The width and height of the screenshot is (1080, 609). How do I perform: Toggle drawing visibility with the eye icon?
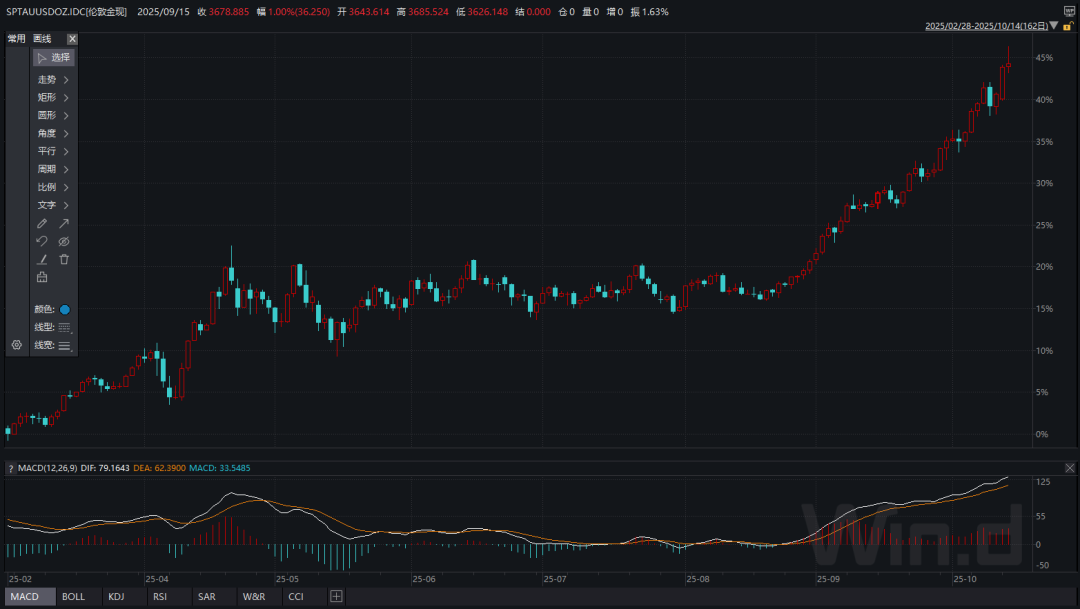pyautogui.click(x=64, y=241)
